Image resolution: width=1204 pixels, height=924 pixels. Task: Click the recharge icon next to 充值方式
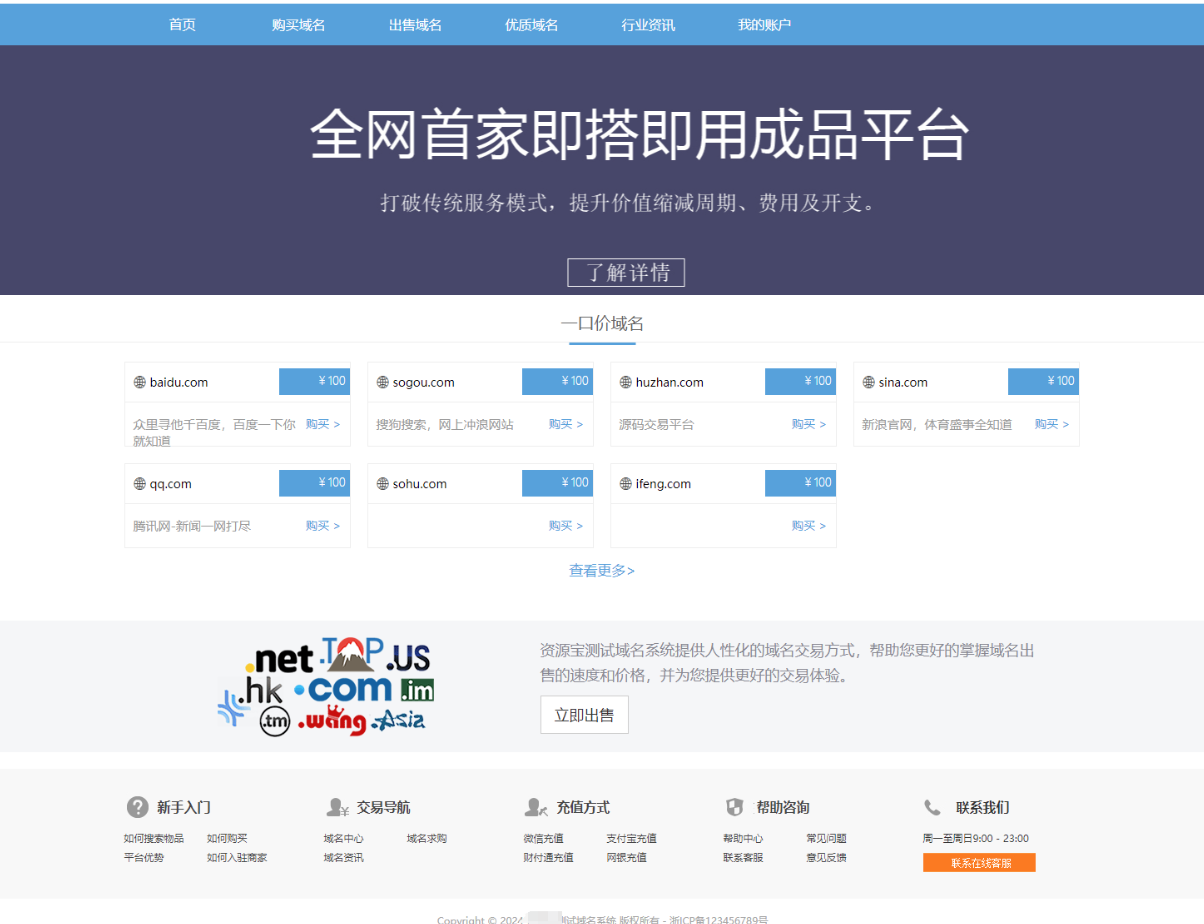pos(535,807)
